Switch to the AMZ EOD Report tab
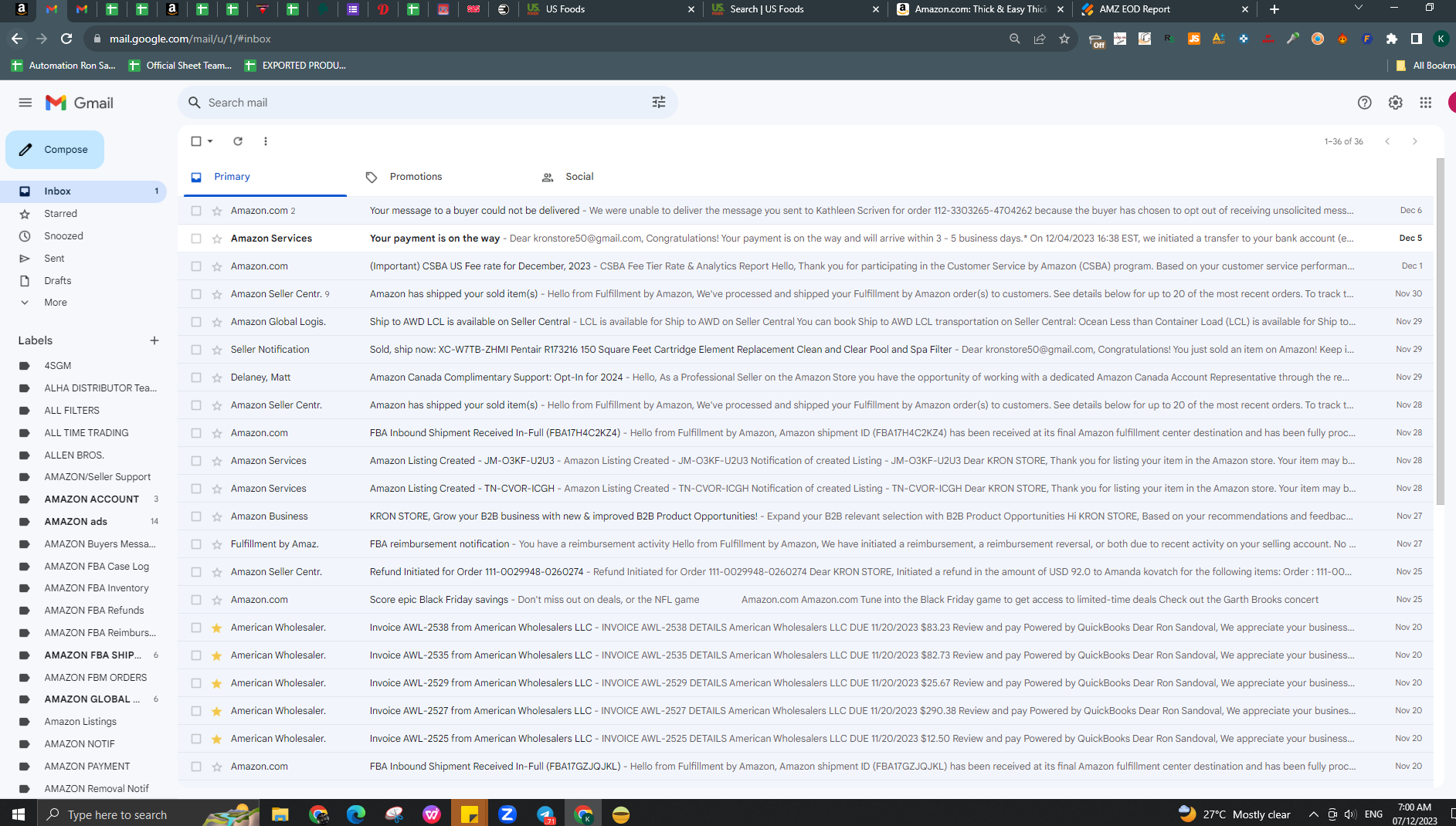Viewport: 1456px width, 826px height. coord(1164,9)
